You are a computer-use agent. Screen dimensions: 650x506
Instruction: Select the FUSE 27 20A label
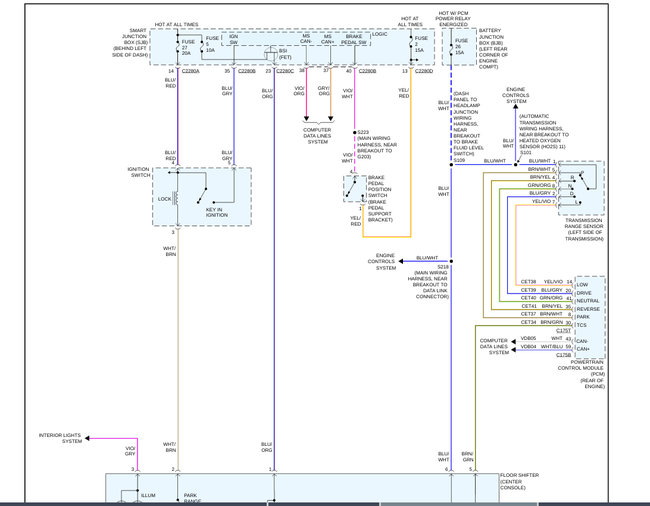(x=188, y=47)
